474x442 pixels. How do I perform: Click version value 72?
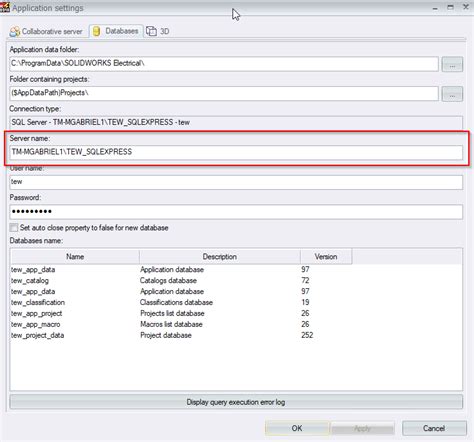pos(305,280)
